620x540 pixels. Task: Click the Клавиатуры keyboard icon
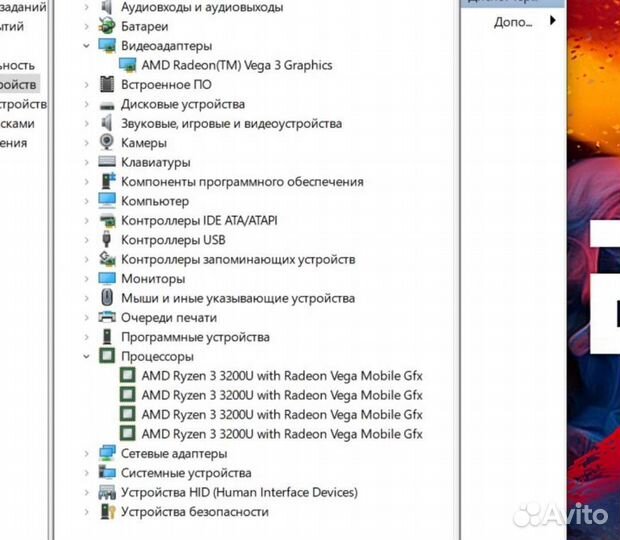[107, 161]
